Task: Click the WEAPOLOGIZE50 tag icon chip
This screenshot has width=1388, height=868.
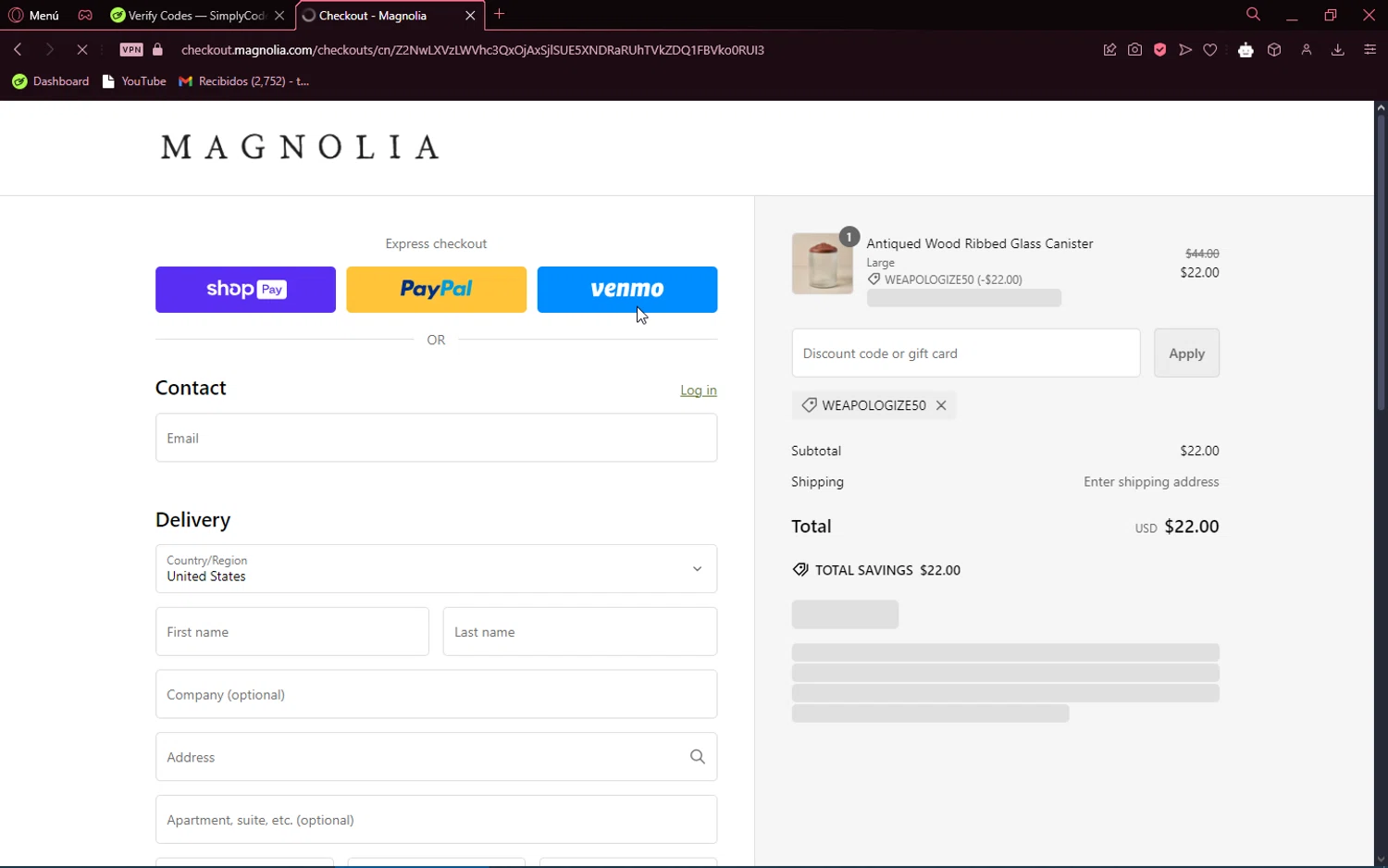Action: [809, 405]
